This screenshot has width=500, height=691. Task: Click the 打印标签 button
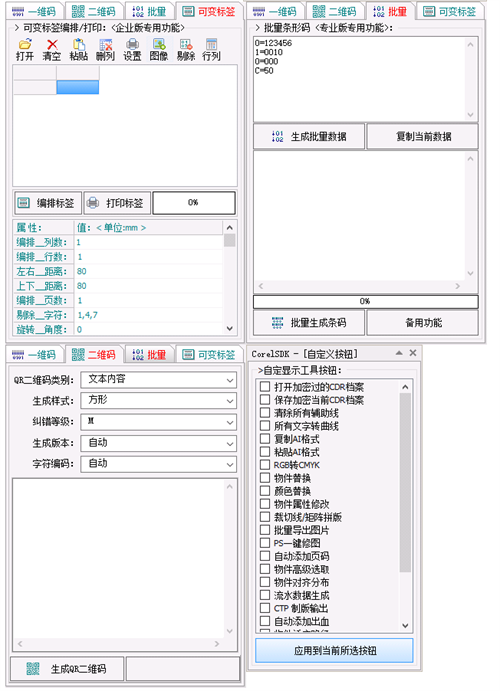(x=117, y=203)
